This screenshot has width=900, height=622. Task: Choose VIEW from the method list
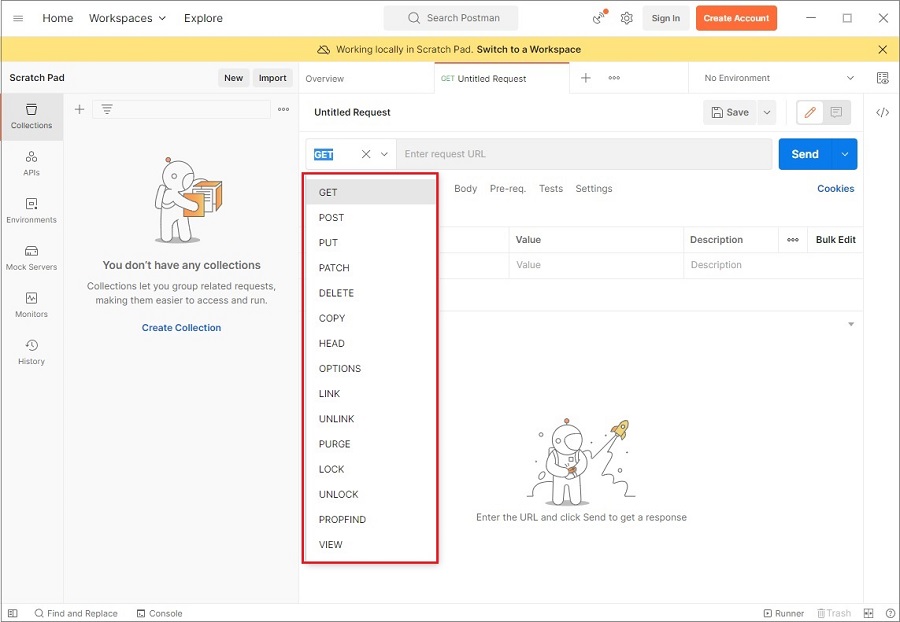(x=370, y=545)
